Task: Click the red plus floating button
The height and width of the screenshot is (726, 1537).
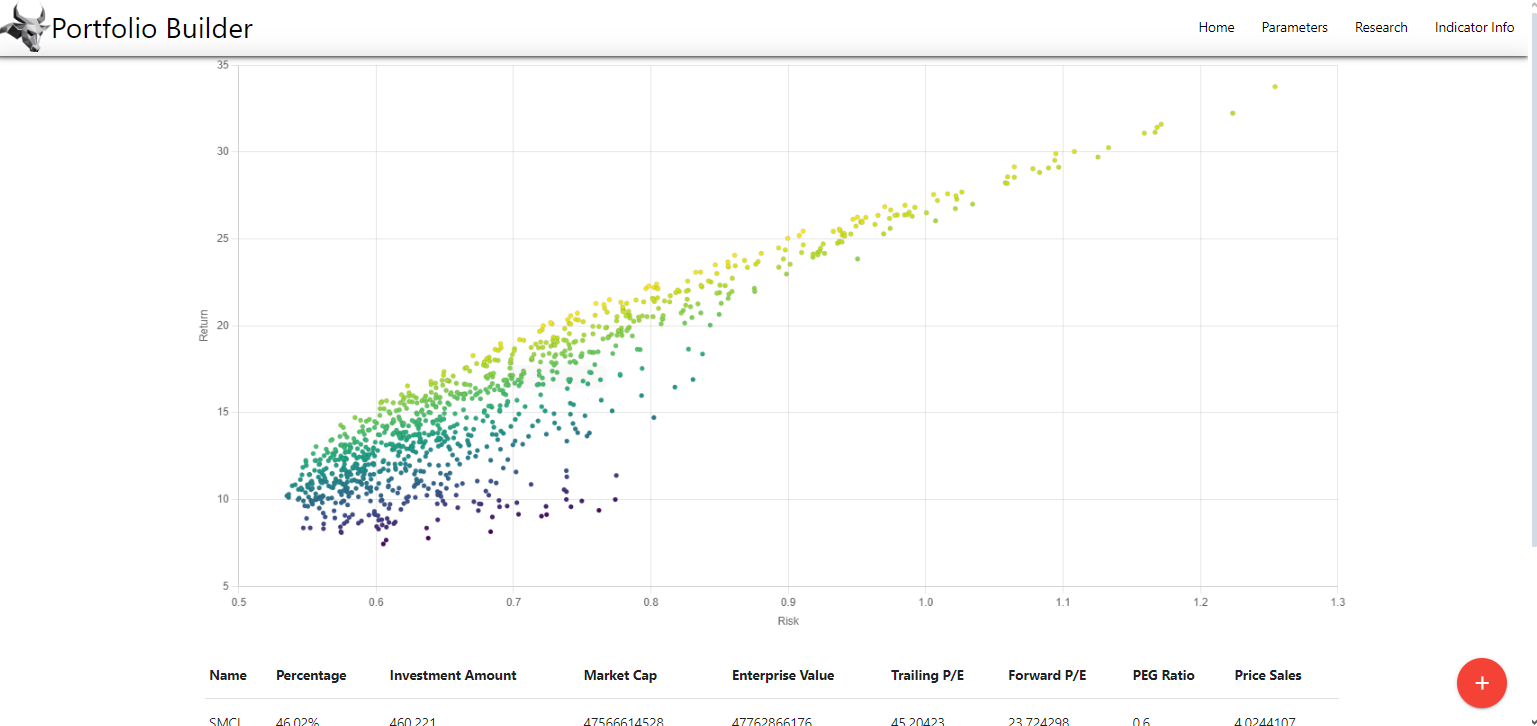Action: click(1482, 683)
